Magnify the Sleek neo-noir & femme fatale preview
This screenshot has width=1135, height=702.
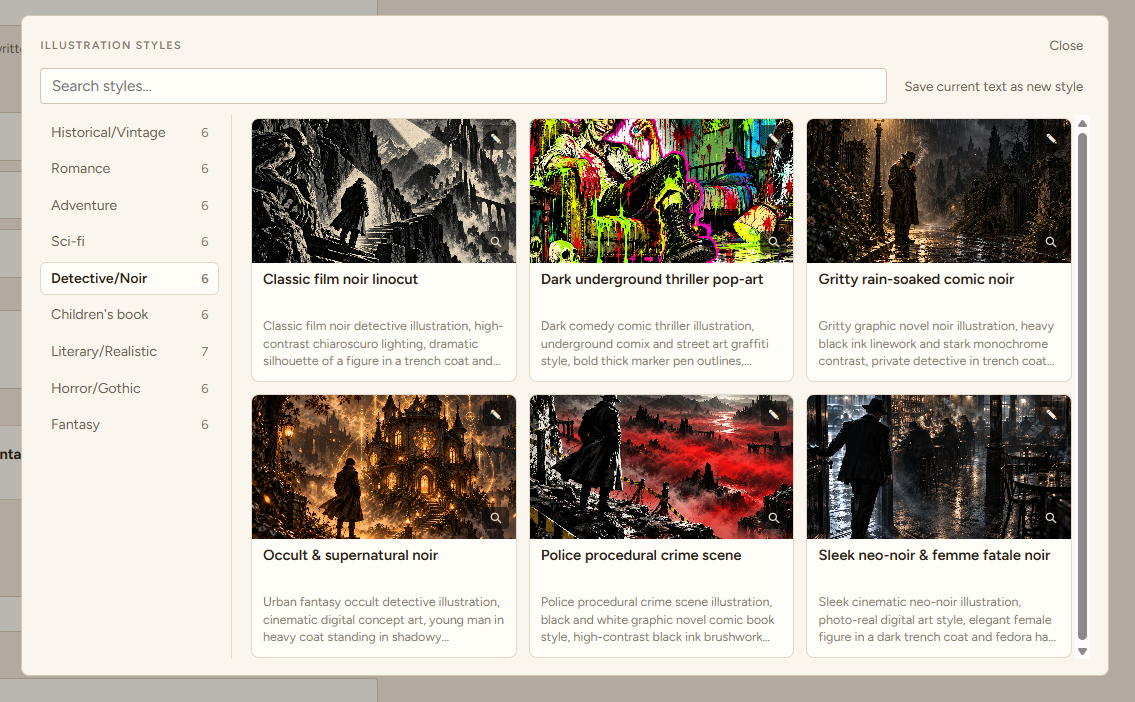click(x=1051, y=517)
